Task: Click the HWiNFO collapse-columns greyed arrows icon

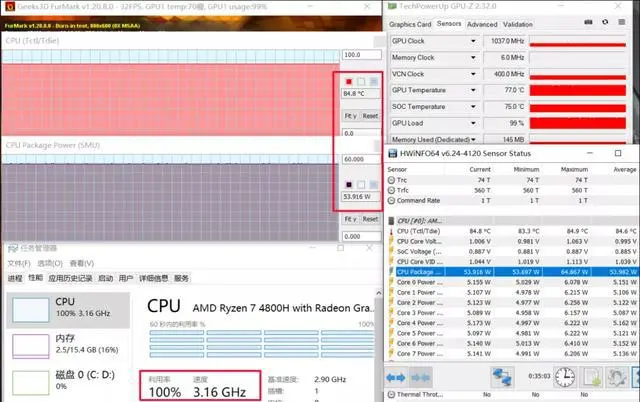Action: pyautogui.click(x=420, y=378)
